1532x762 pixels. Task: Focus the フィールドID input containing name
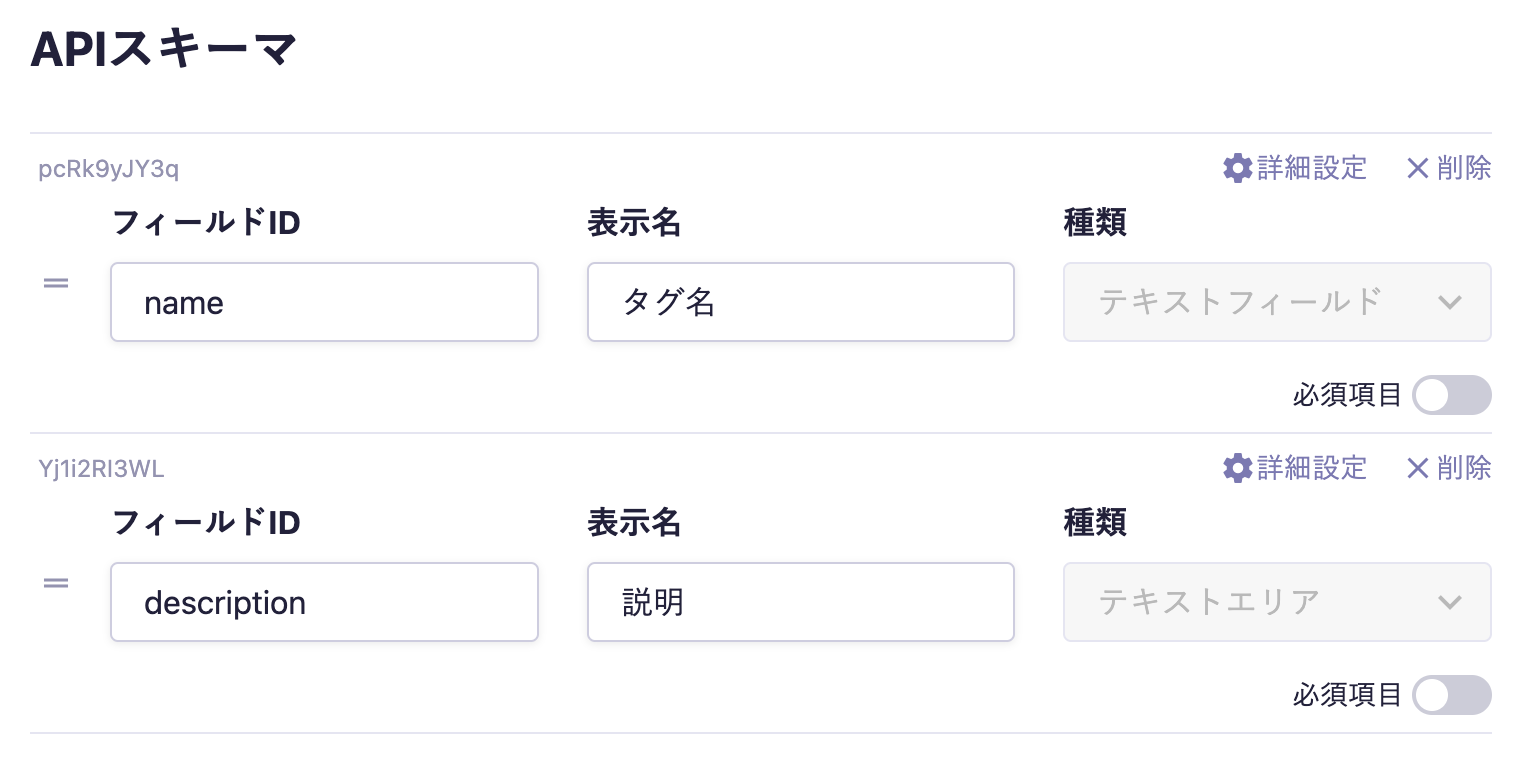pos(324,302)
